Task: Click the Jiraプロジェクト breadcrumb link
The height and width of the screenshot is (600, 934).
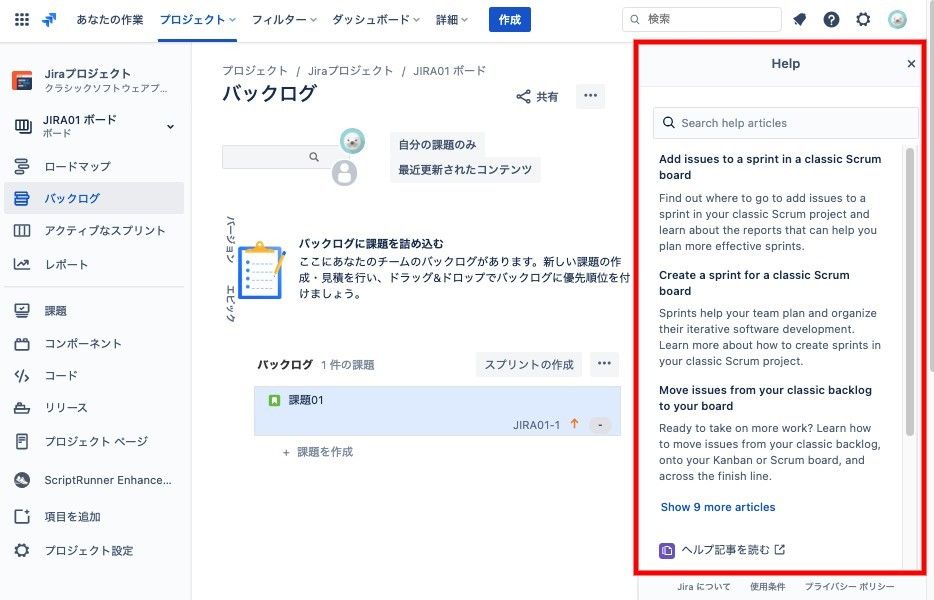Action: click(350, 71)
